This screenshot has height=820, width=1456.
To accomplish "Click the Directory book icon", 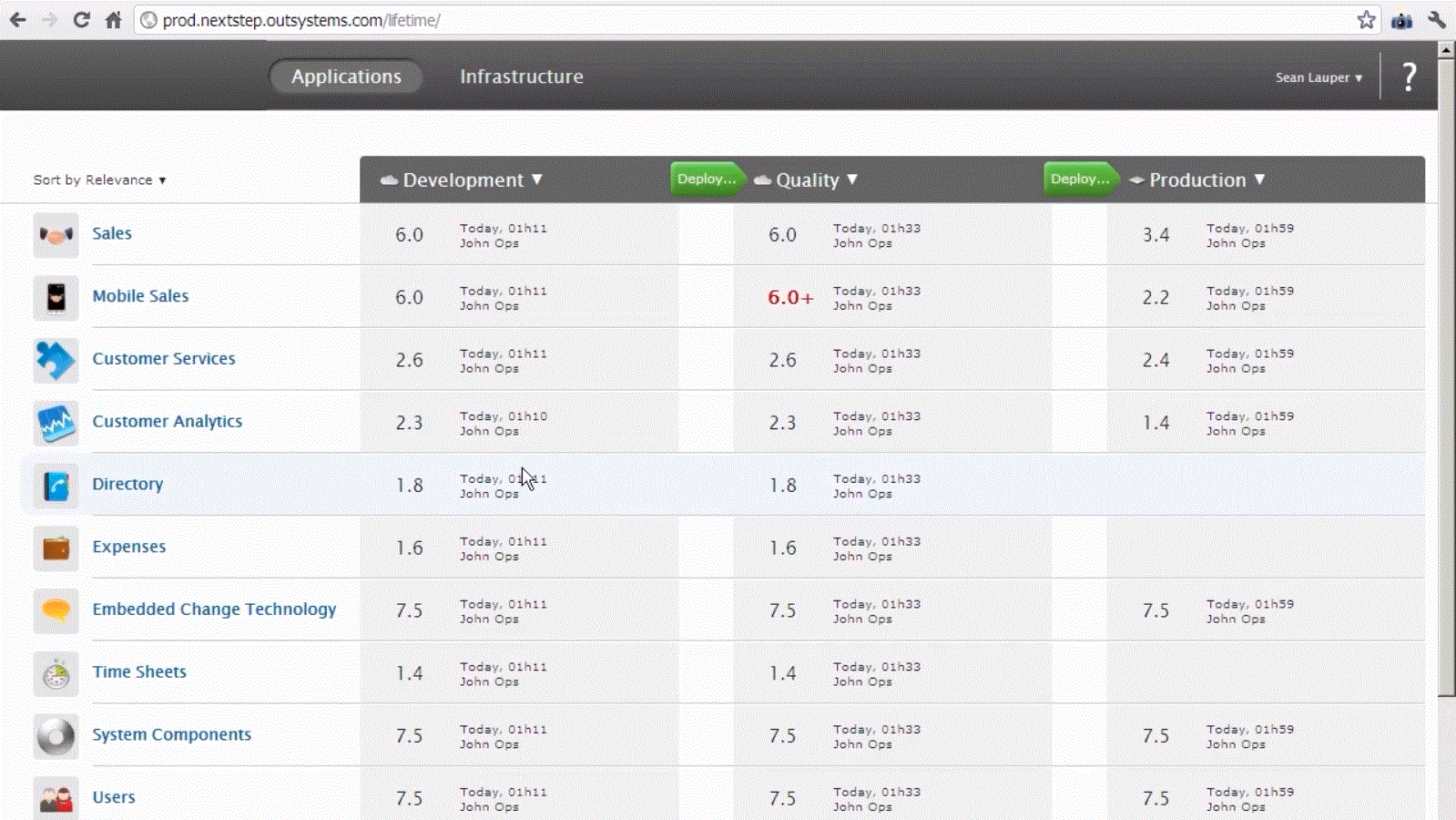I will pyautogui.click(x=56, y=486).
